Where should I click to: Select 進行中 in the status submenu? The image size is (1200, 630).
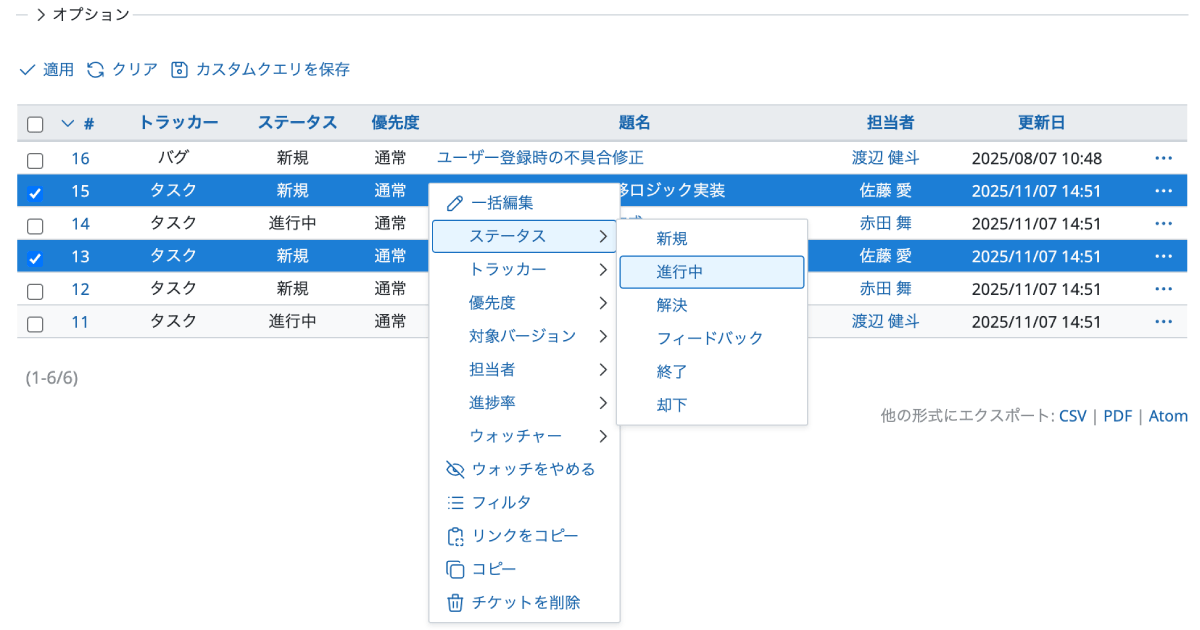(711, 272)
